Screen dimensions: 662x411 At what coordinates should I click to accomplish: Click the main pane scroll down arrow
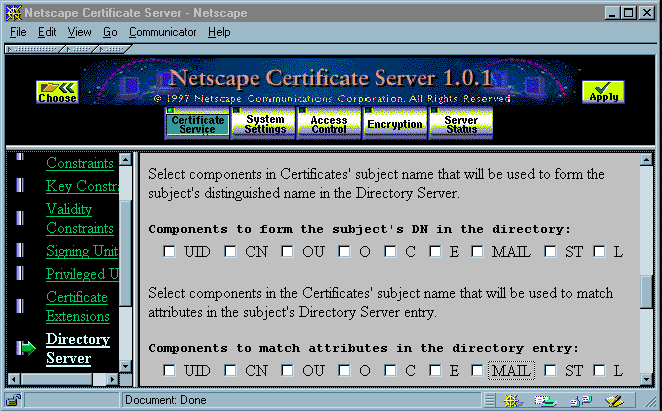pos(646,379)
